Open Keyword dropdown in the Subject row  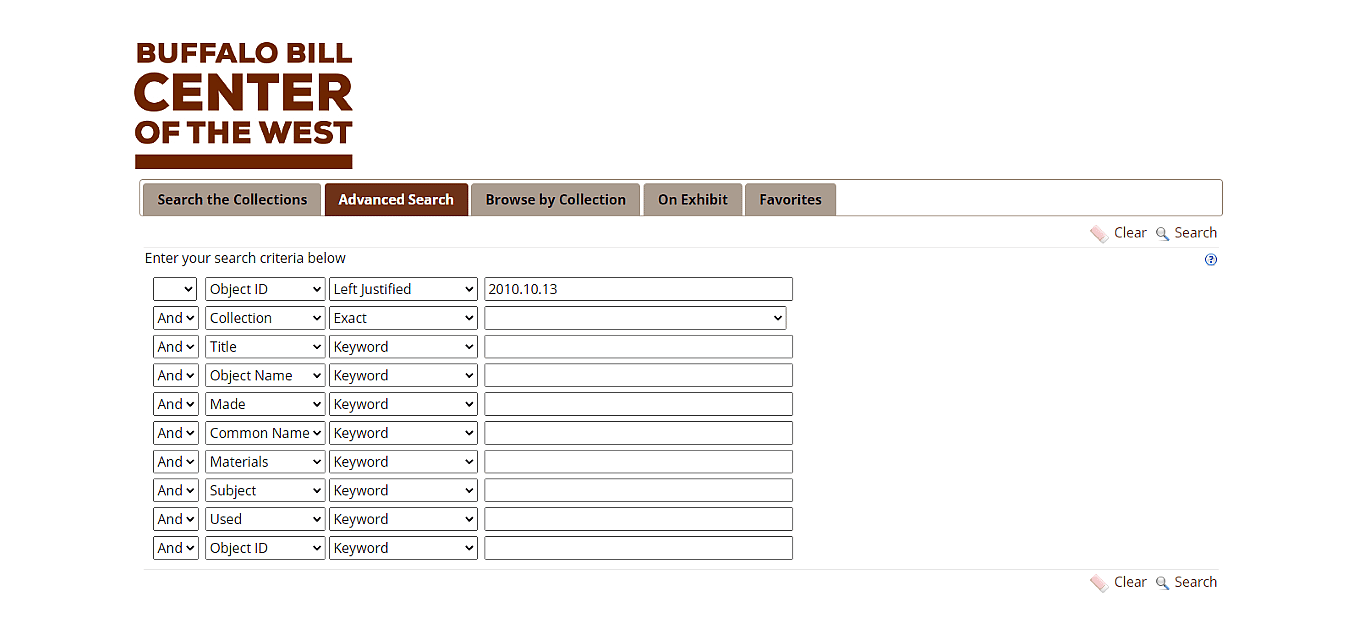point(403,491)
